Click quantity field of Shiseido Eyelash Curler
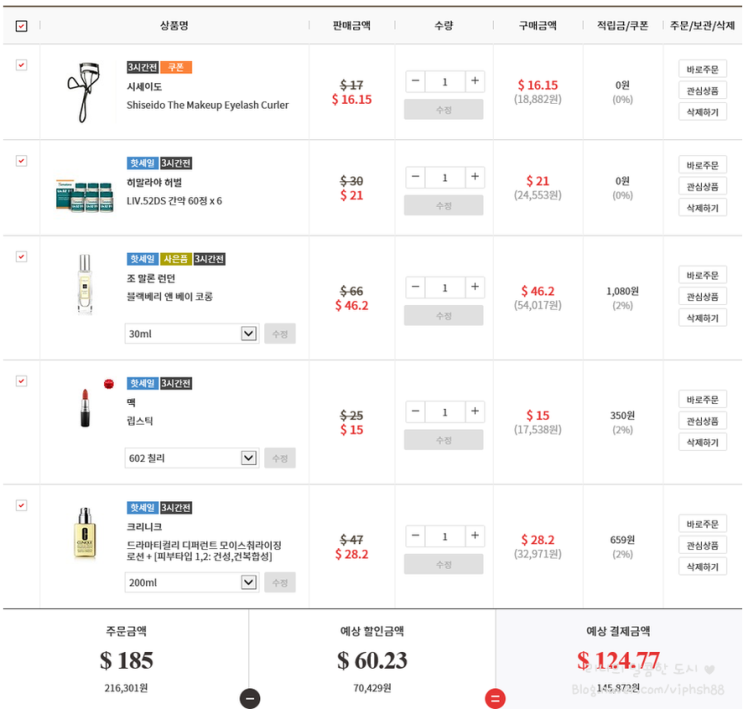The width and height of the screenshot is (743, 709). click(x=445, y=82)
